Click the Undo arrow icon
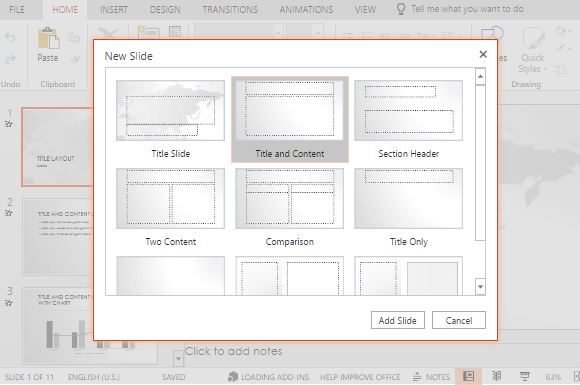This screenshot has height=385, width=580. tap(10, 37)
